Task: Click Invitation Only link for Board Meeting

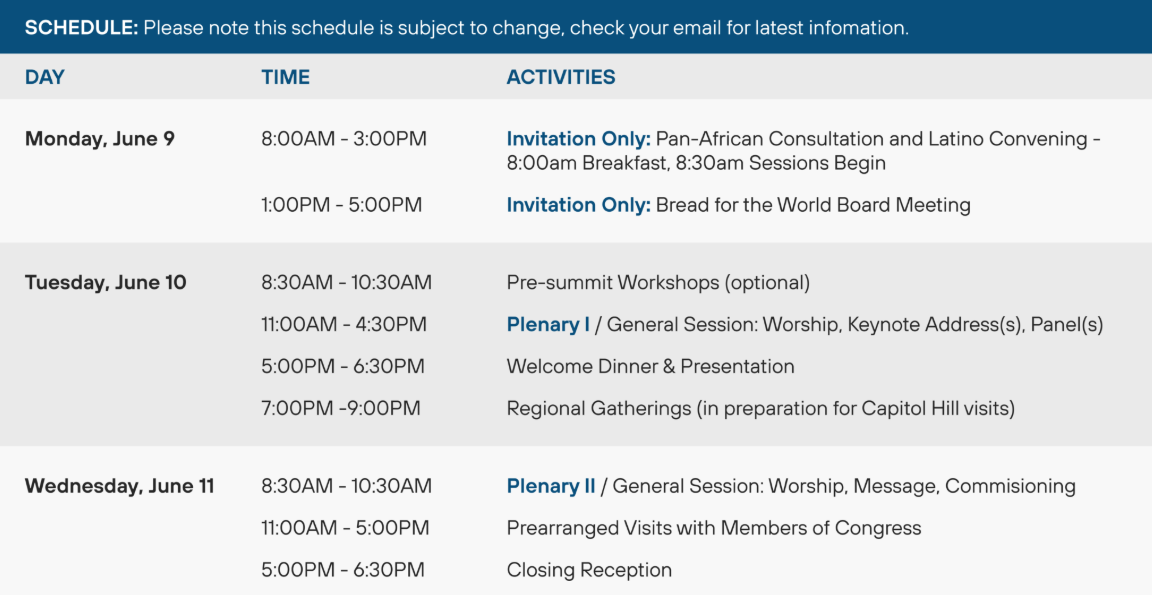Action: pos(579,205)
